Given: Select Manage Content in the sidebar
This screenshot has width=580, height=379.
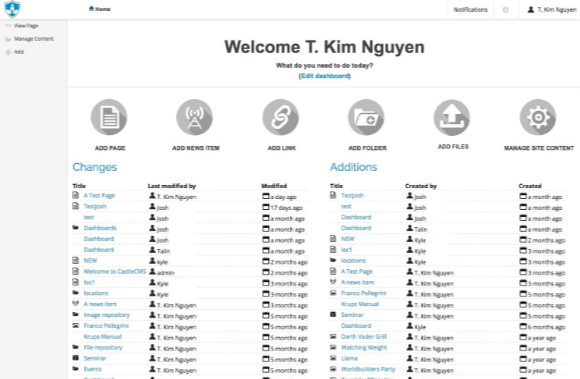Looking at the screenshot, I should coord(34,39).
